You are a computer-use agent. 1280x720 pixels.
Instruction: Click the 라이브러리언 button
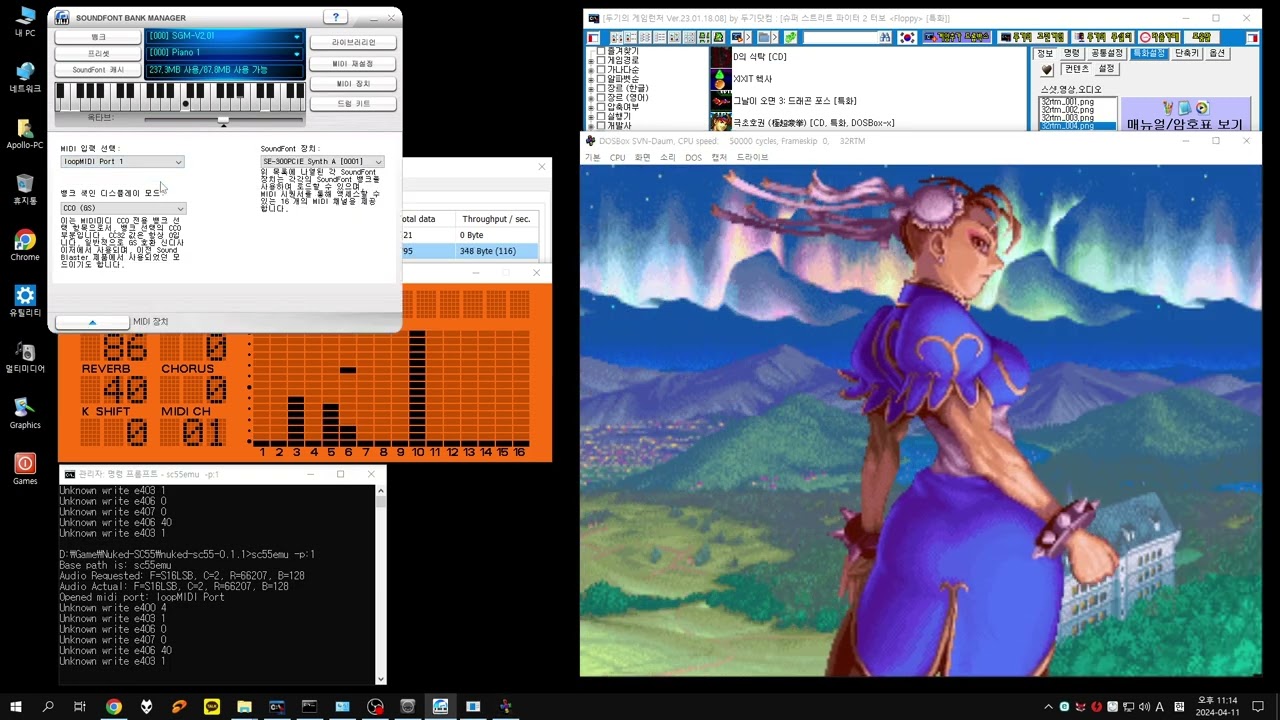pos(354,43)
